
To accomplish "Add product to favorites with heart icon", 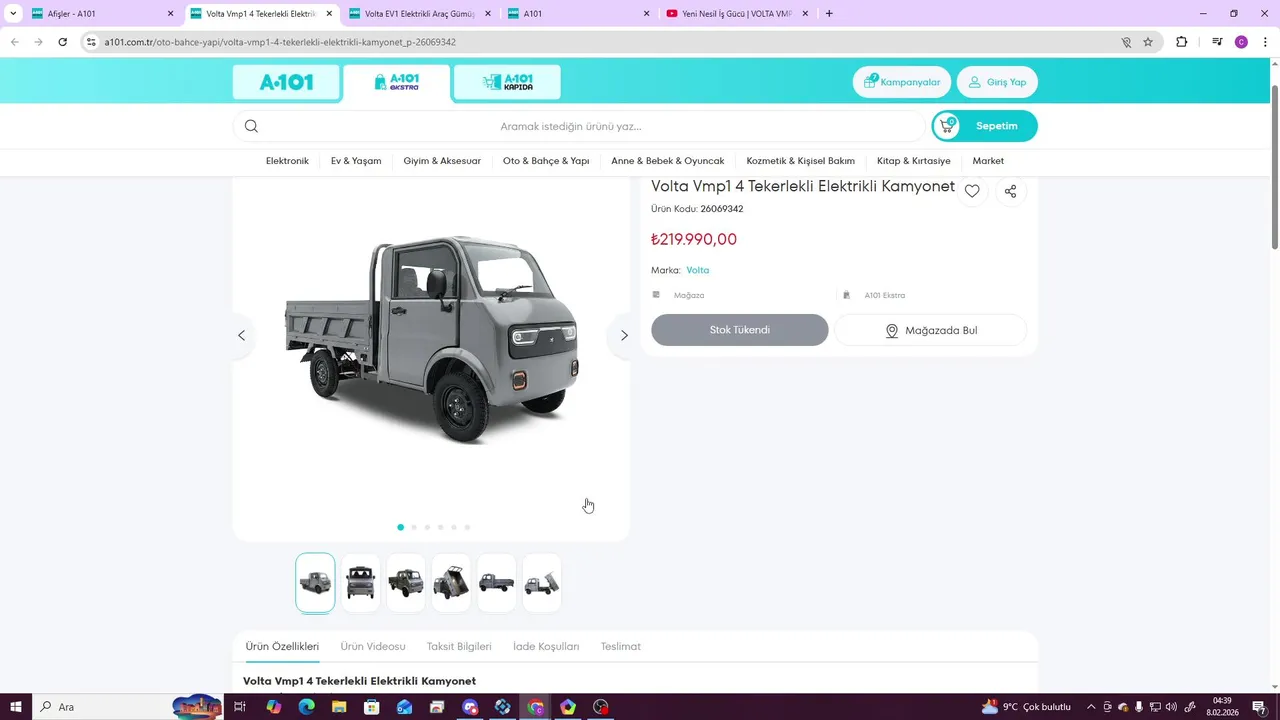I will (x=972, y=191).
